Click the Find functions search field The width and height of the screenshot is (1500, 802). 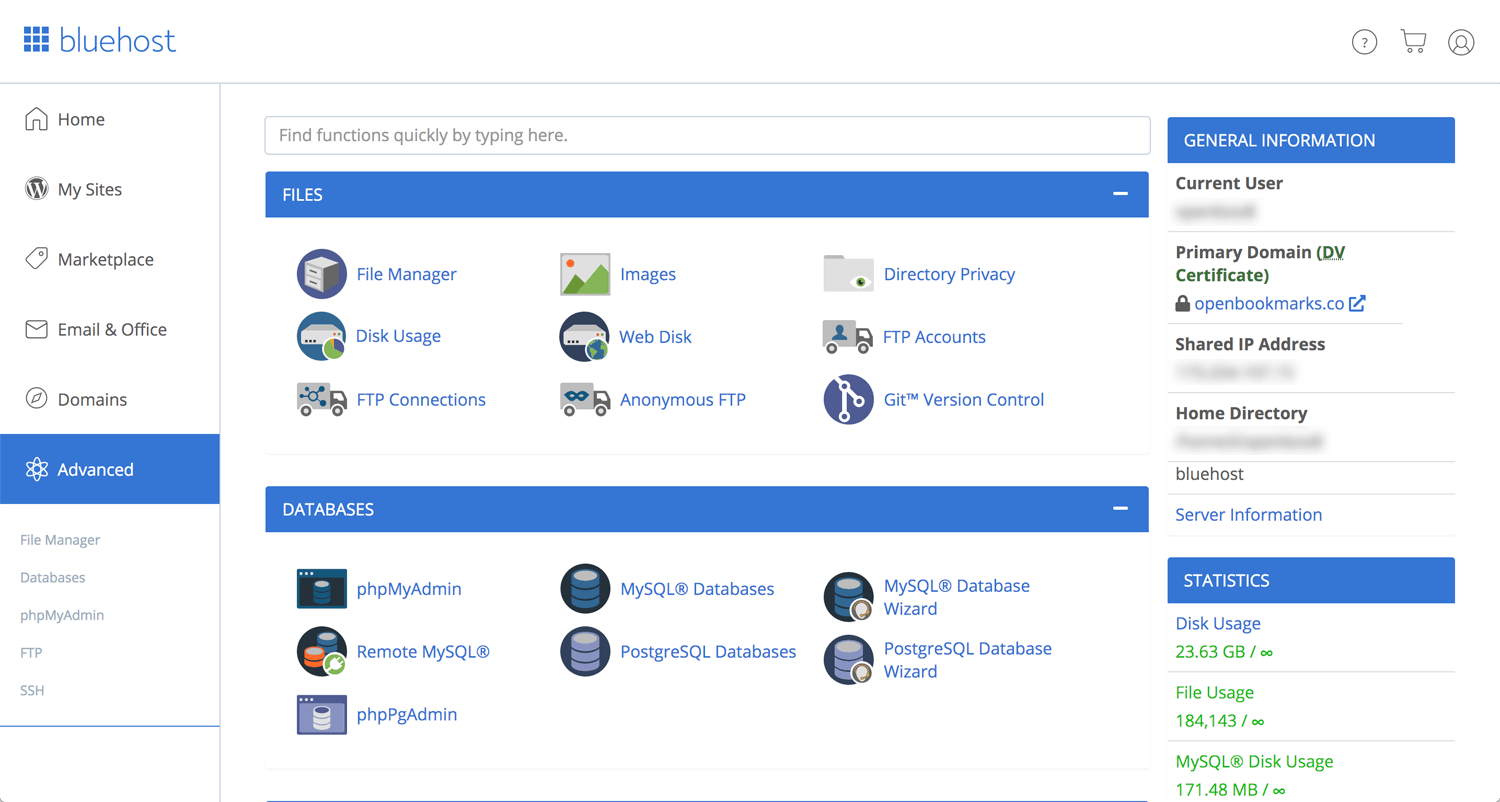[707, 135]
